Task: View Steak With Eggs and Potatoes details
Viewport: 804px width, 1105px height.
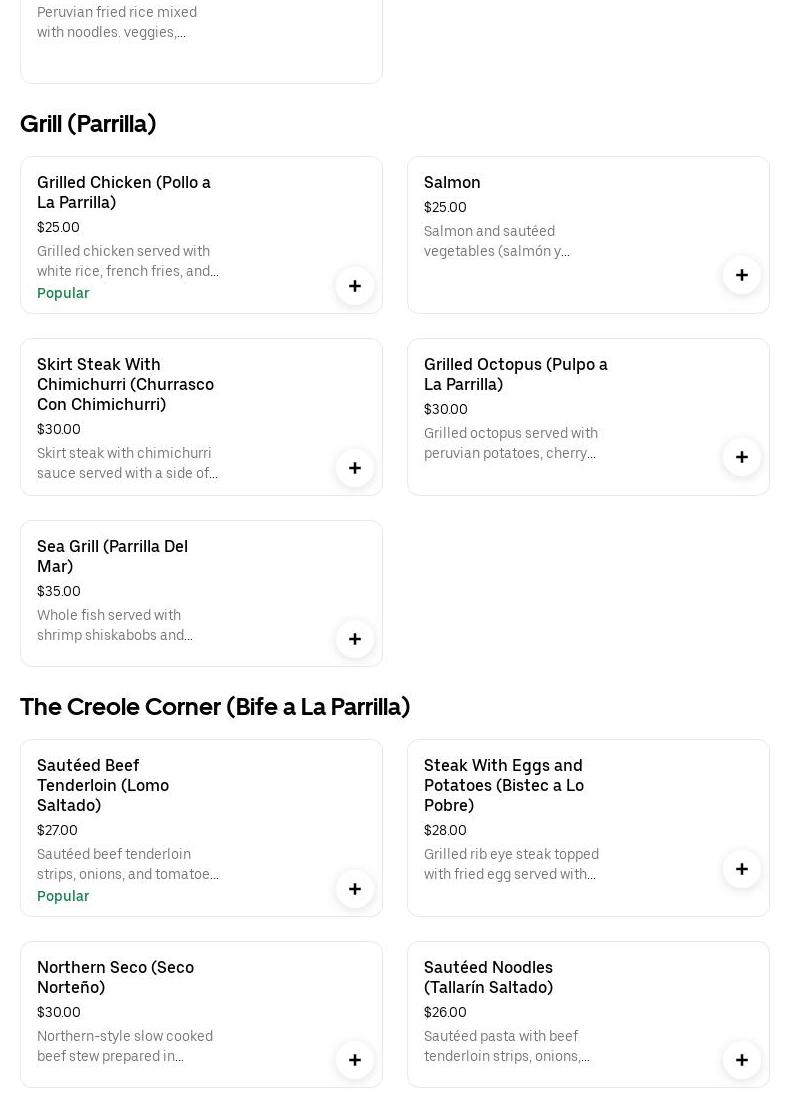Action: pyautogui.click(x=503, y=785)
